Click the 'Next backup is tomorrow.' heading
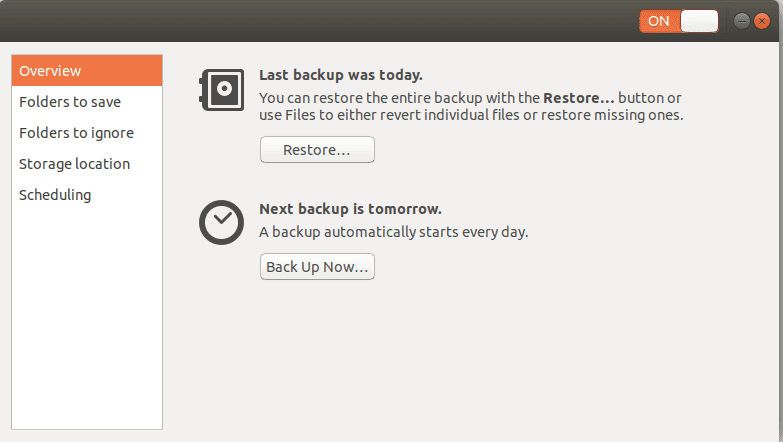The width and height of the screenshot is (783, 442). point(350,209)
